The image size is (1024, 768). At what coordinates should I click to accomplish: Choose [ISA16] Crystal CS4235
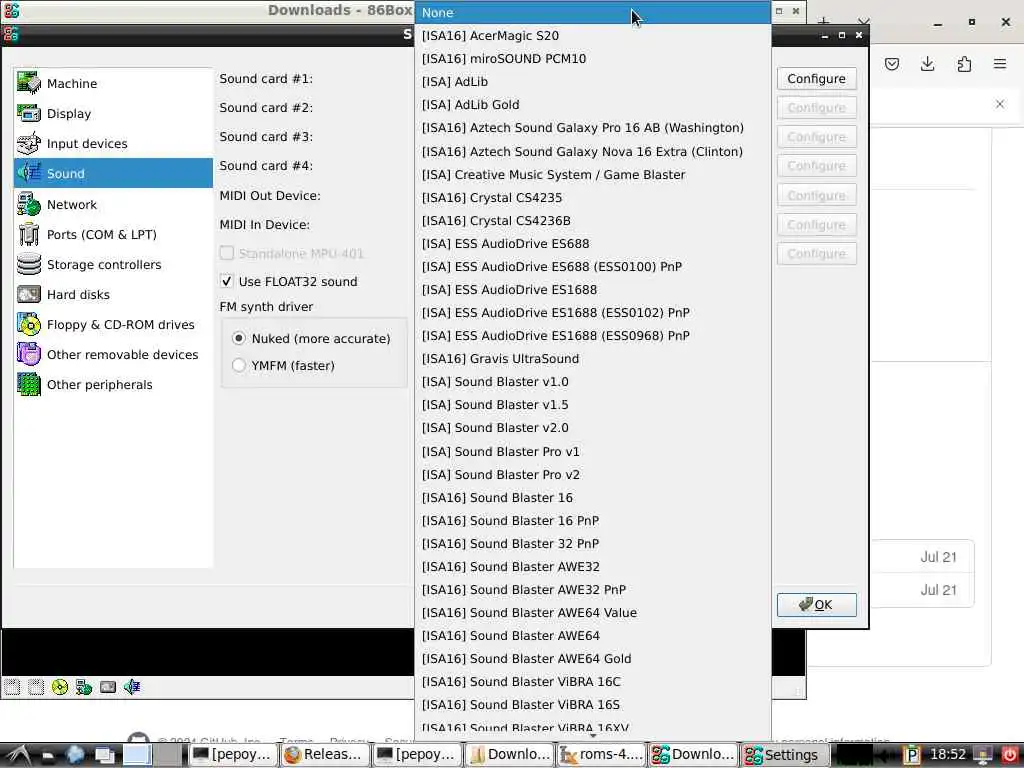[x=592, y=197]
